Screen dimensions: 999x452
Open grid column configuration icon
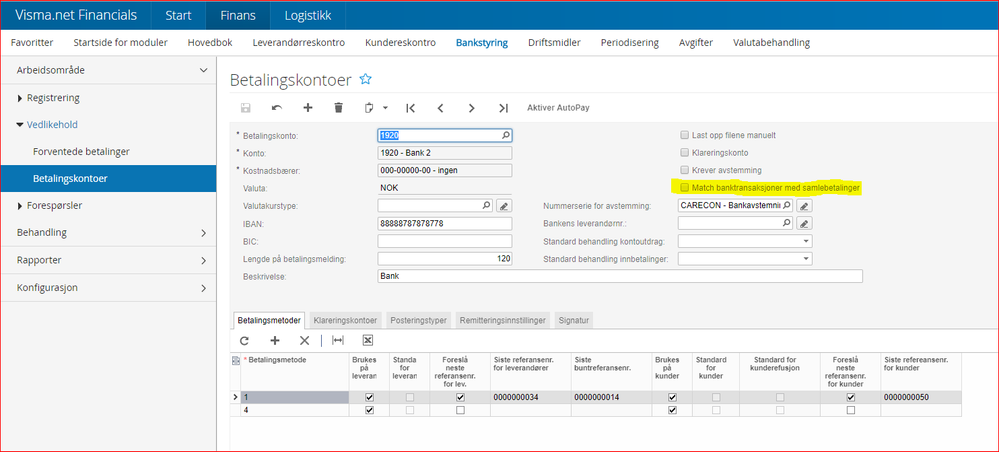[x=236, y=361]
